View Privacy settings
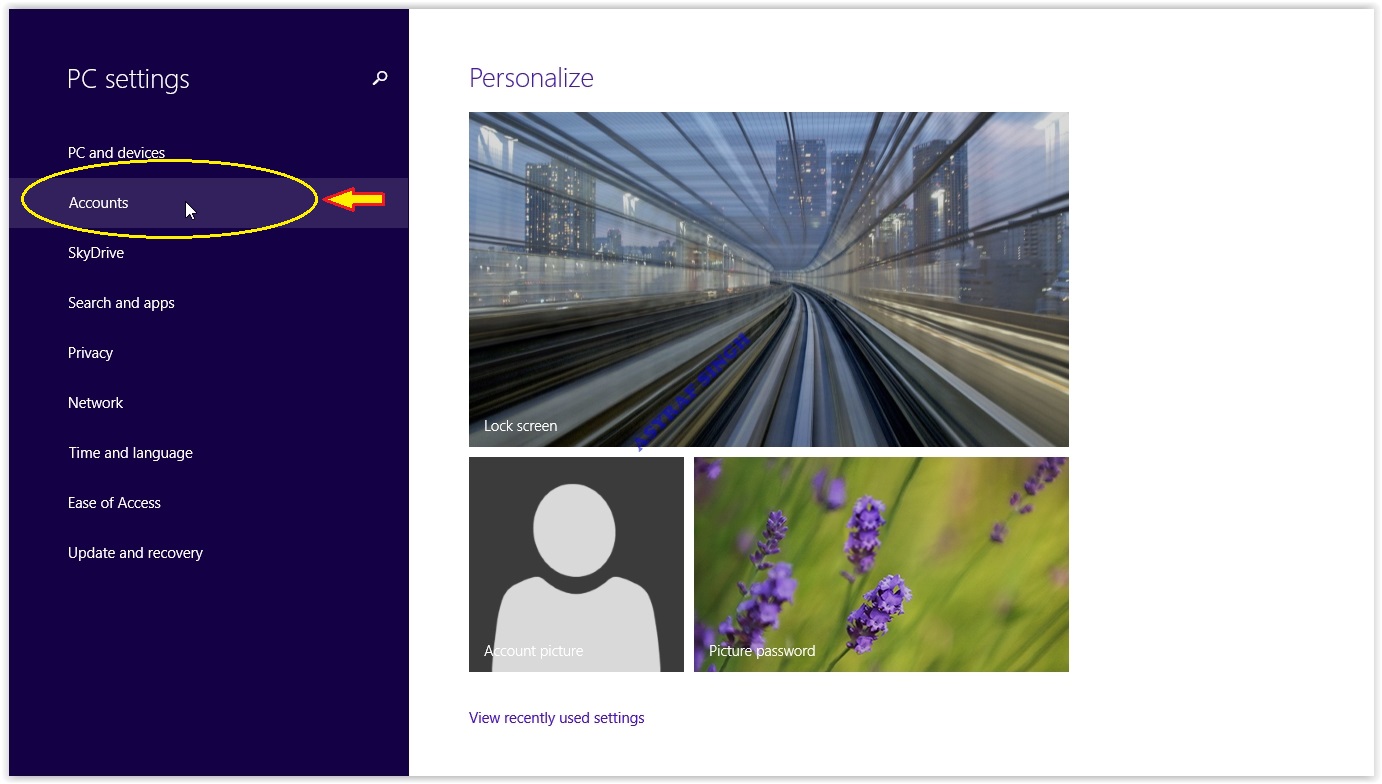1382x784 pixels. 90,352
